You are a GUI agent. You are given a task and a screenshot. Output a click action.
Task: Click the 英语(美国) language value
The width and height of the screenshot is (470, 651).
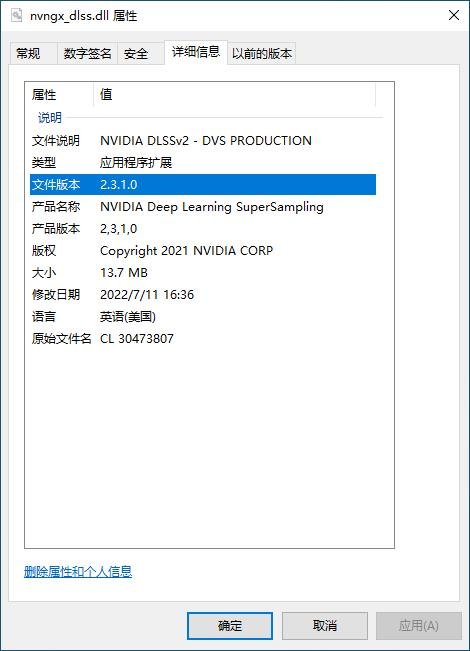pos(128,317)
